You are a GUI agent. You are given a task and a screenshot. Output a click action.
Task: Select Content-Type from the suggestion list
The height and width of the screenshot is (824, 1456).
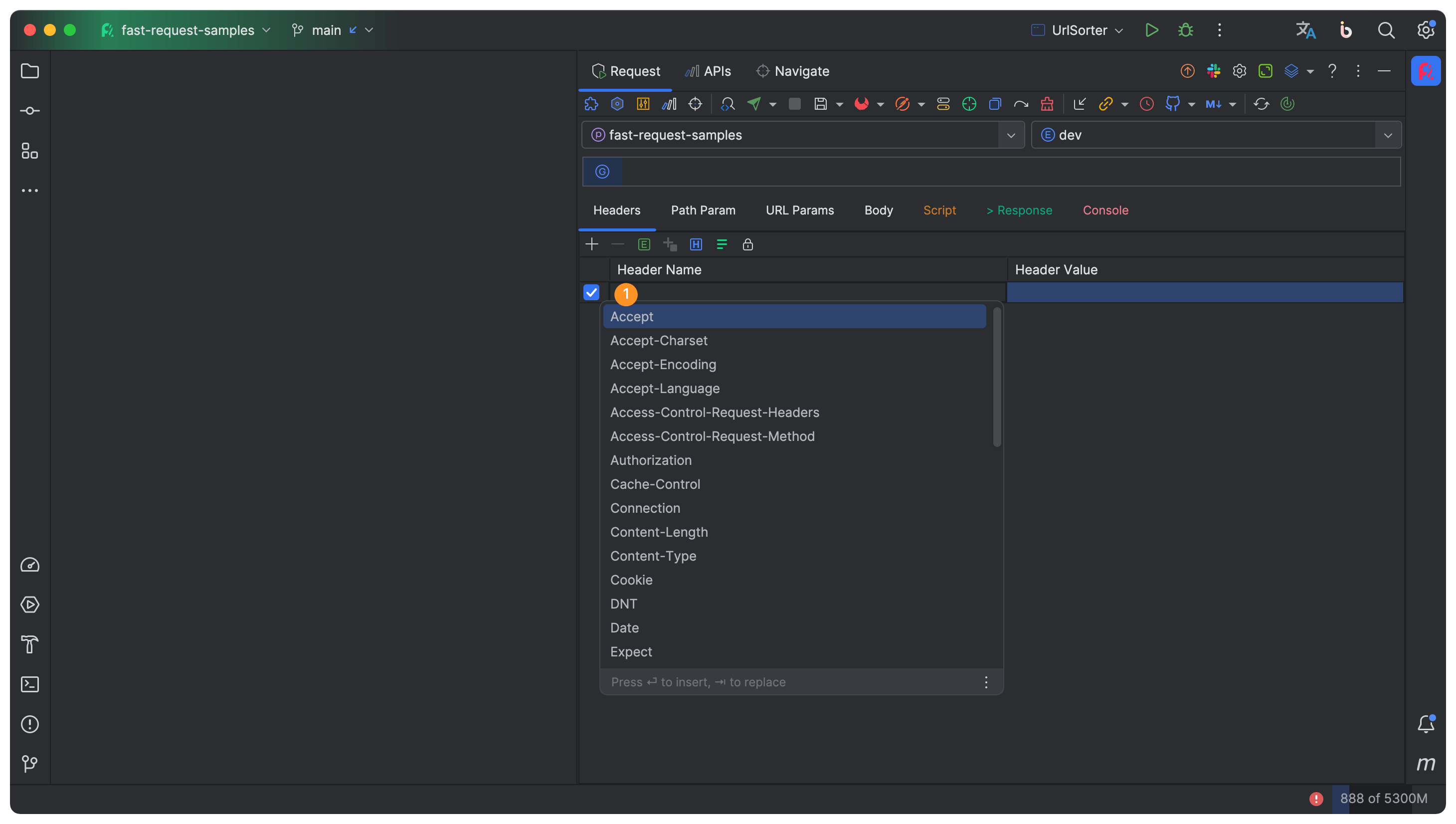653,556
